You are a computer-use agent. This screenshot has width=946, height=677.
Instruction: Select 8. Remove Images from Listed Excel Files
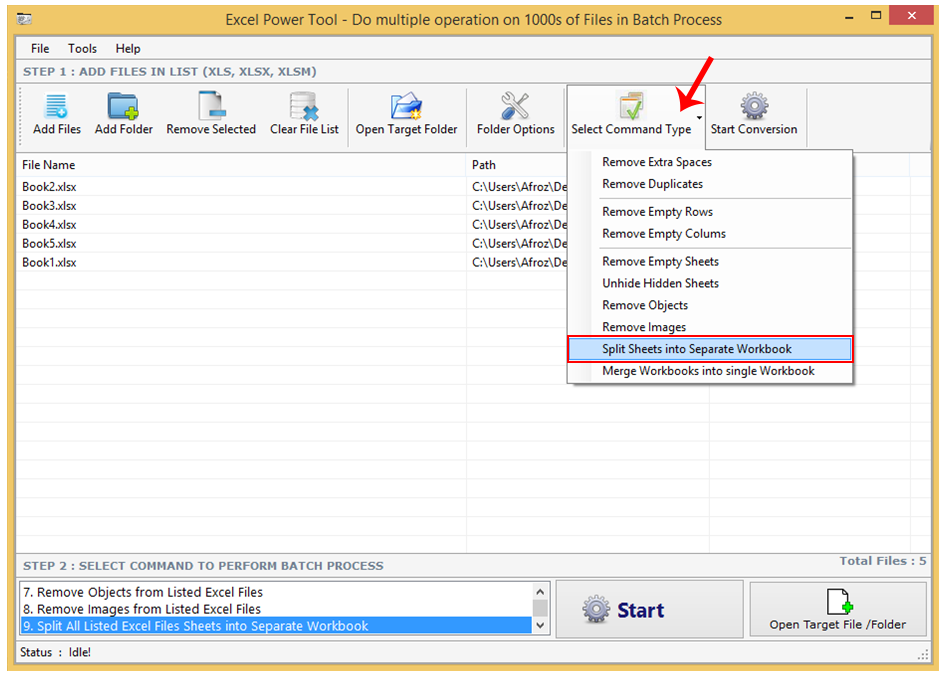[x=276, y=609]
